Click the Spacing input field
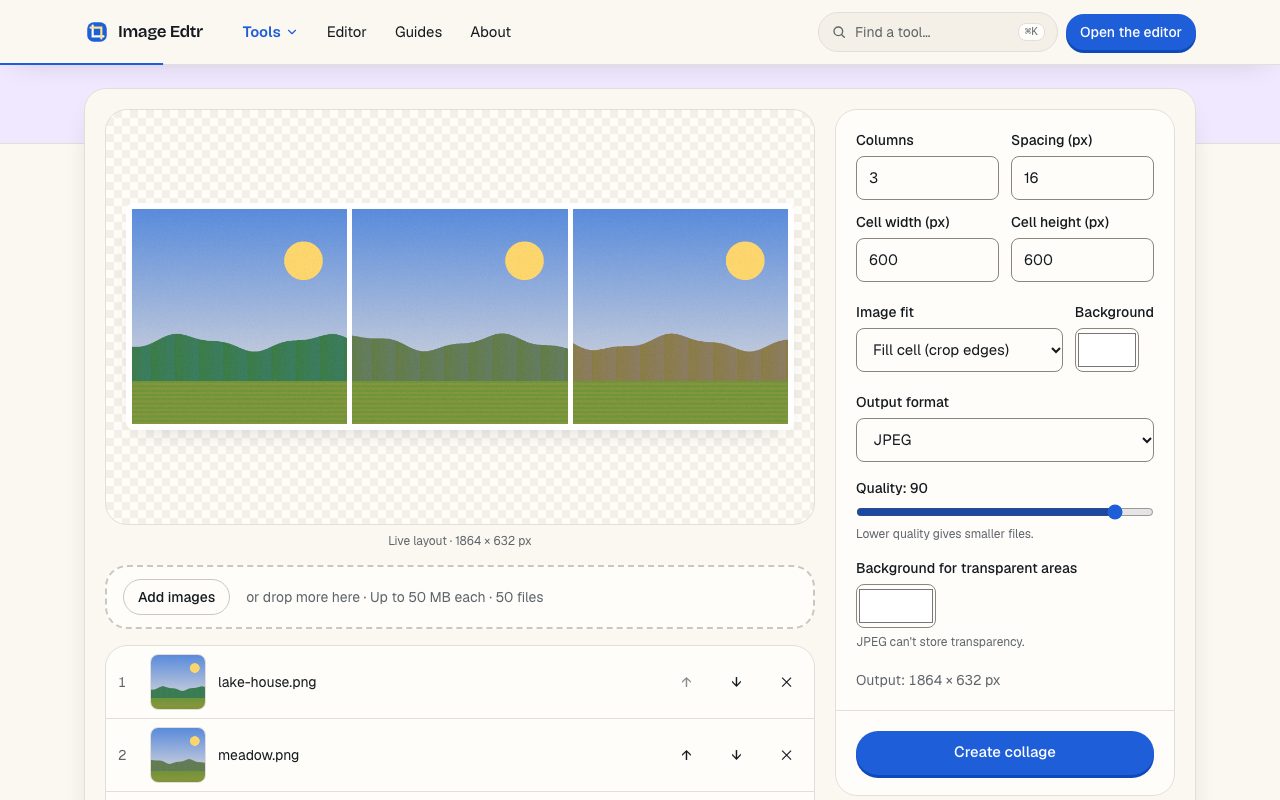 tap(1082, 178)
